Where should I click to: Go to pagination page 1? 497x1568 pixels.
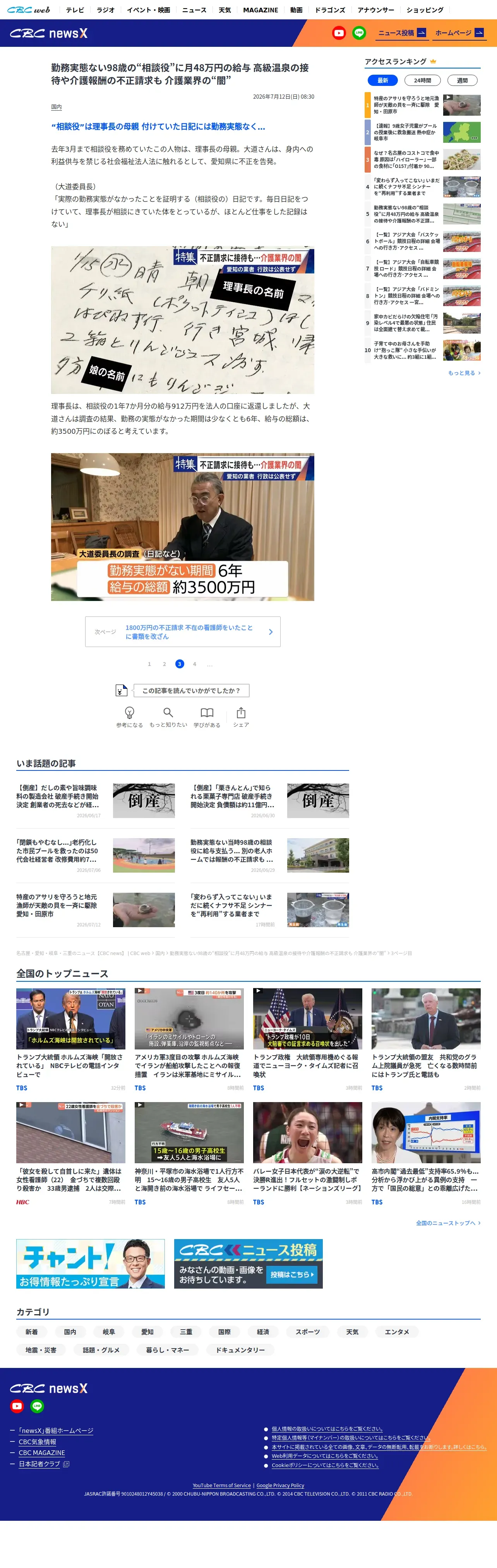[x=149, y=664]
